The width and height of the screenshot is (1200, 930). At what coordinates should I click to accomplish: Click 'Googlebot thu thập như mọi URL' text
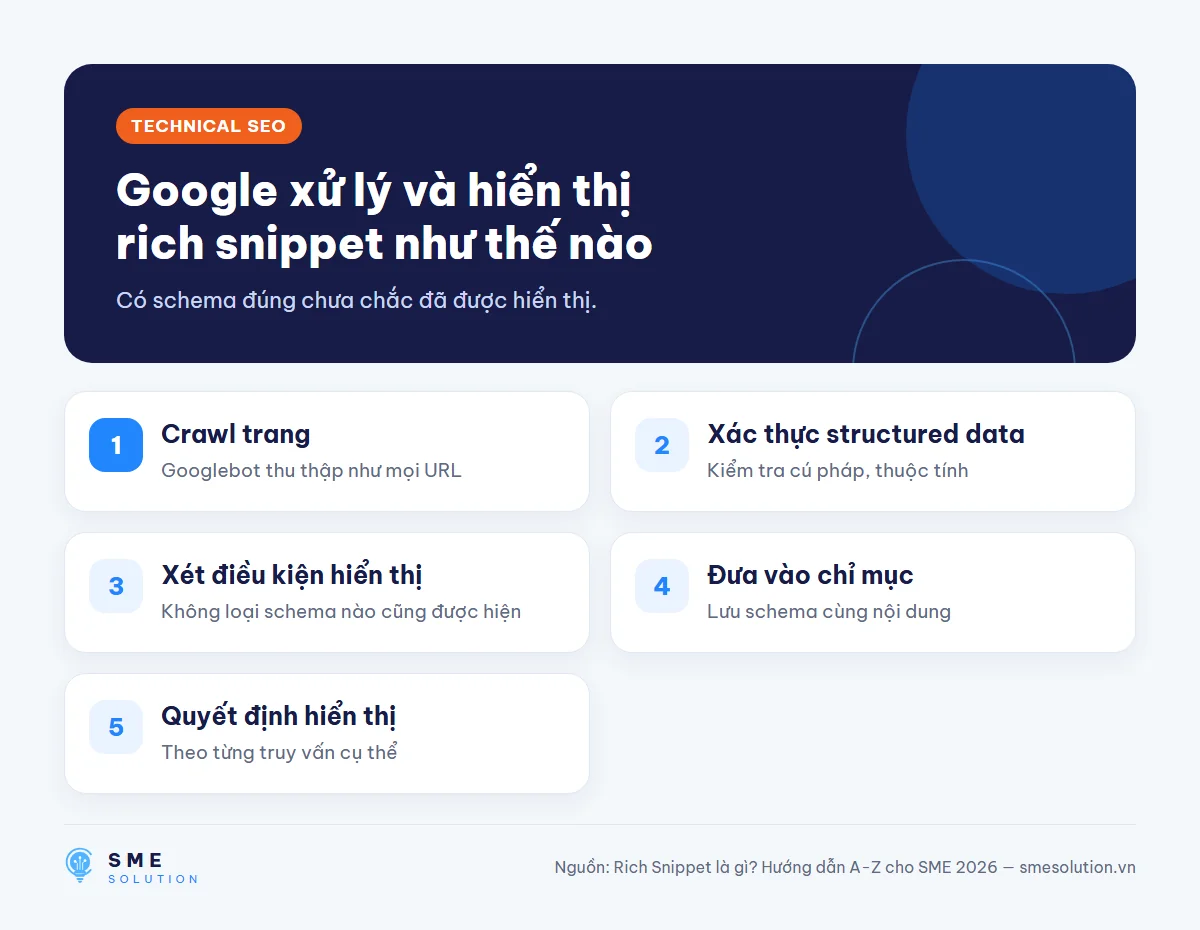click(x=311, y=470)
